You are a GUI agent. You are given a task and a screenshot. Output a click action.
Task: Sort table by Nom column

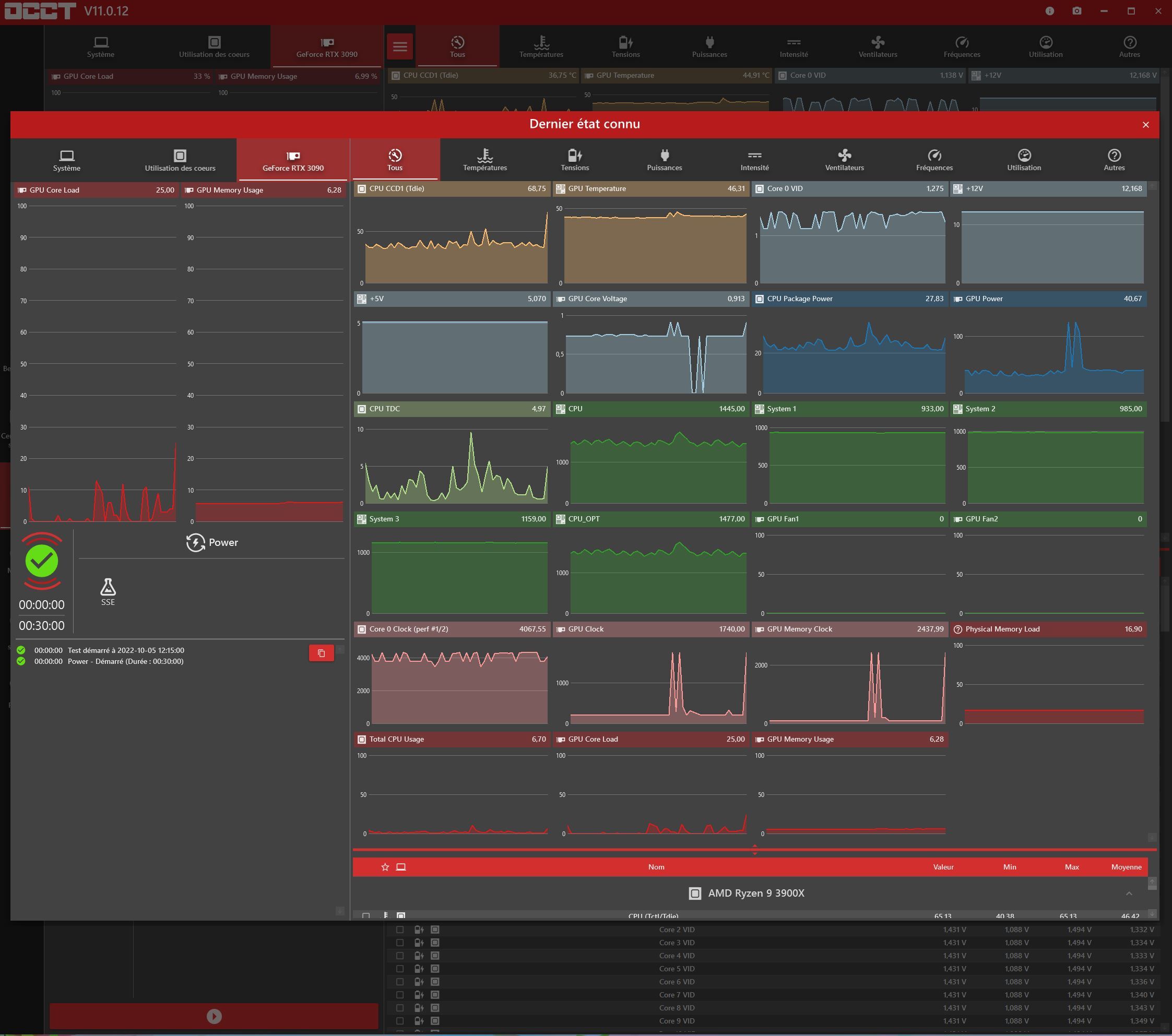point(657,867)
